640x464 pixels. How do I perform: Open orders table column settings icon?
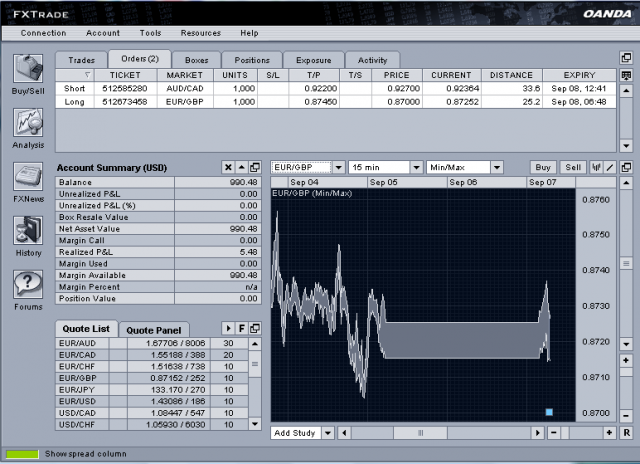pos(626,75)
